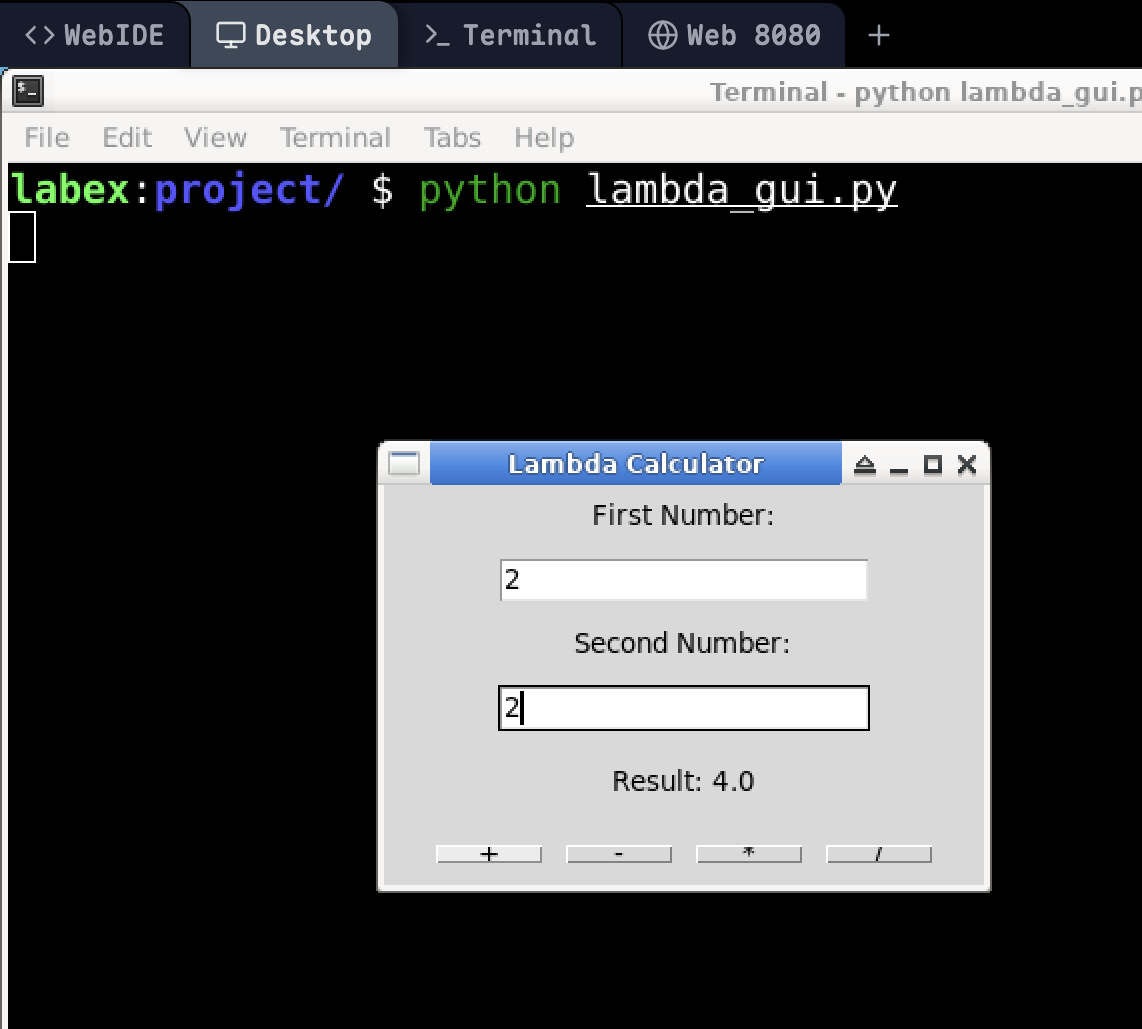
Task: Click inside the Second Number field
Action: (683, 707)
